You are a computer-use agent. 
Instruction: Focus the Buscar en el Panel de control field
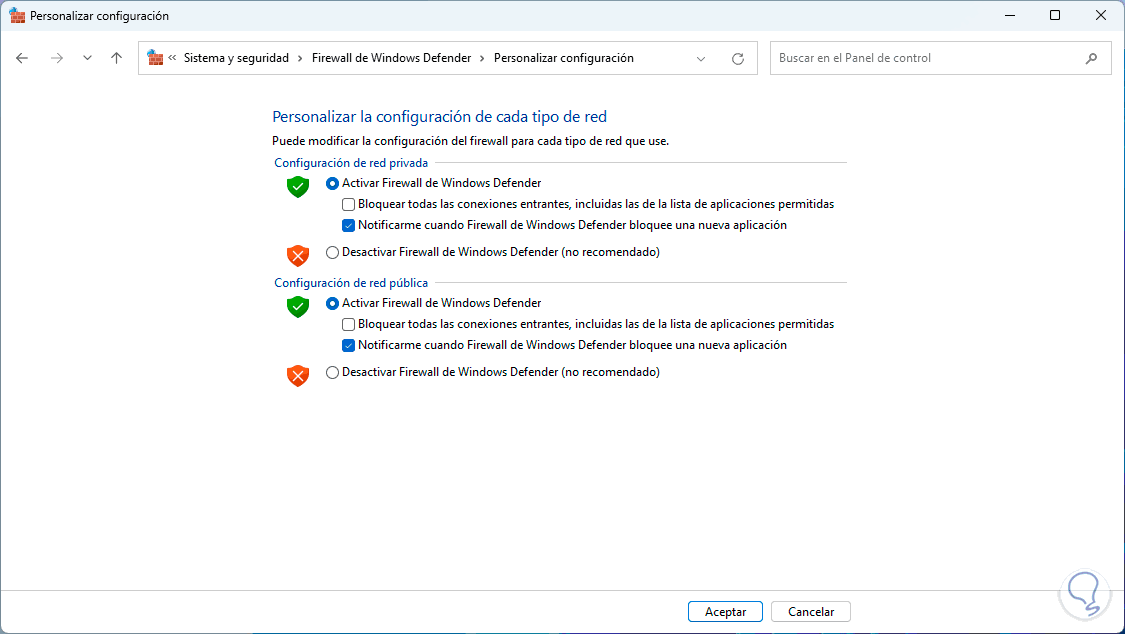[940, 58]
